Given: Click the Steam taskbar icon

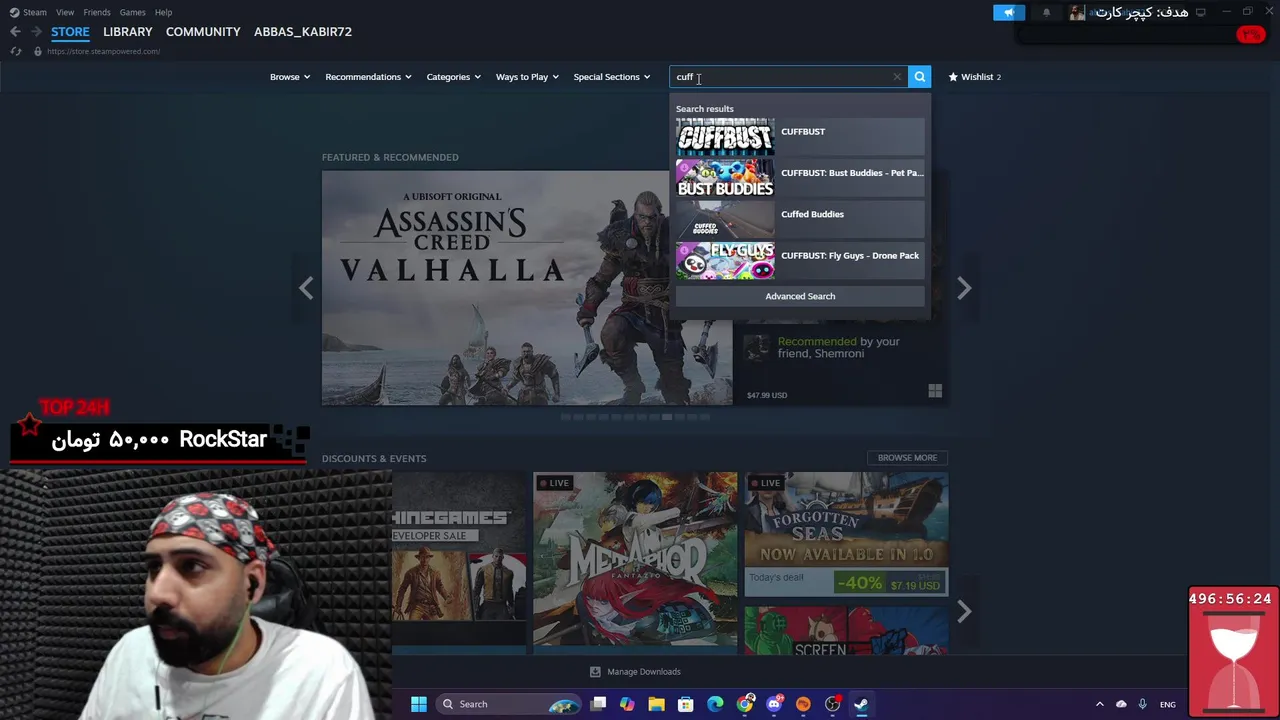Looking at the screenshot, I should pyautogui.click(x=861, y=704).
